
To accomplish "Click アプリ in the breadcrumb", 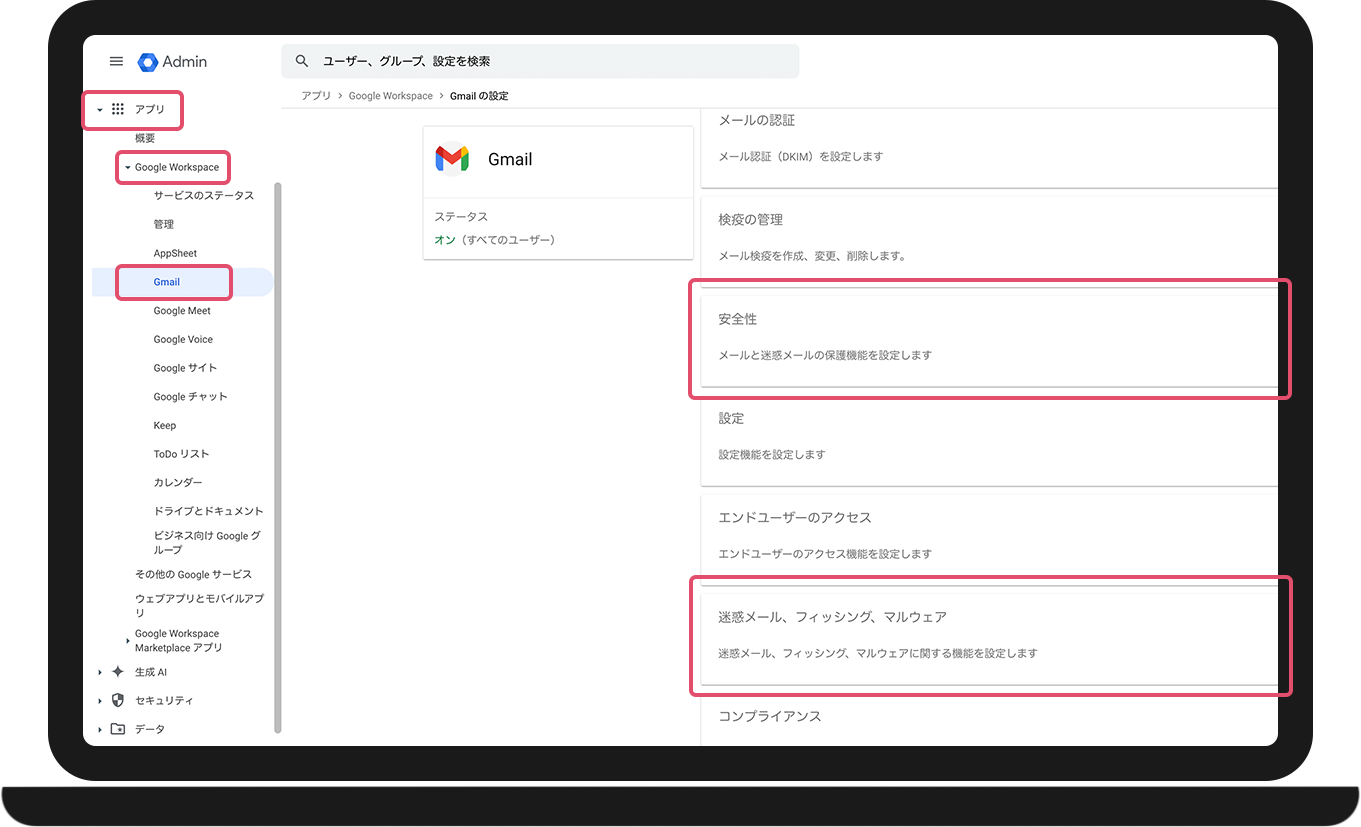I will coord(316,96).
